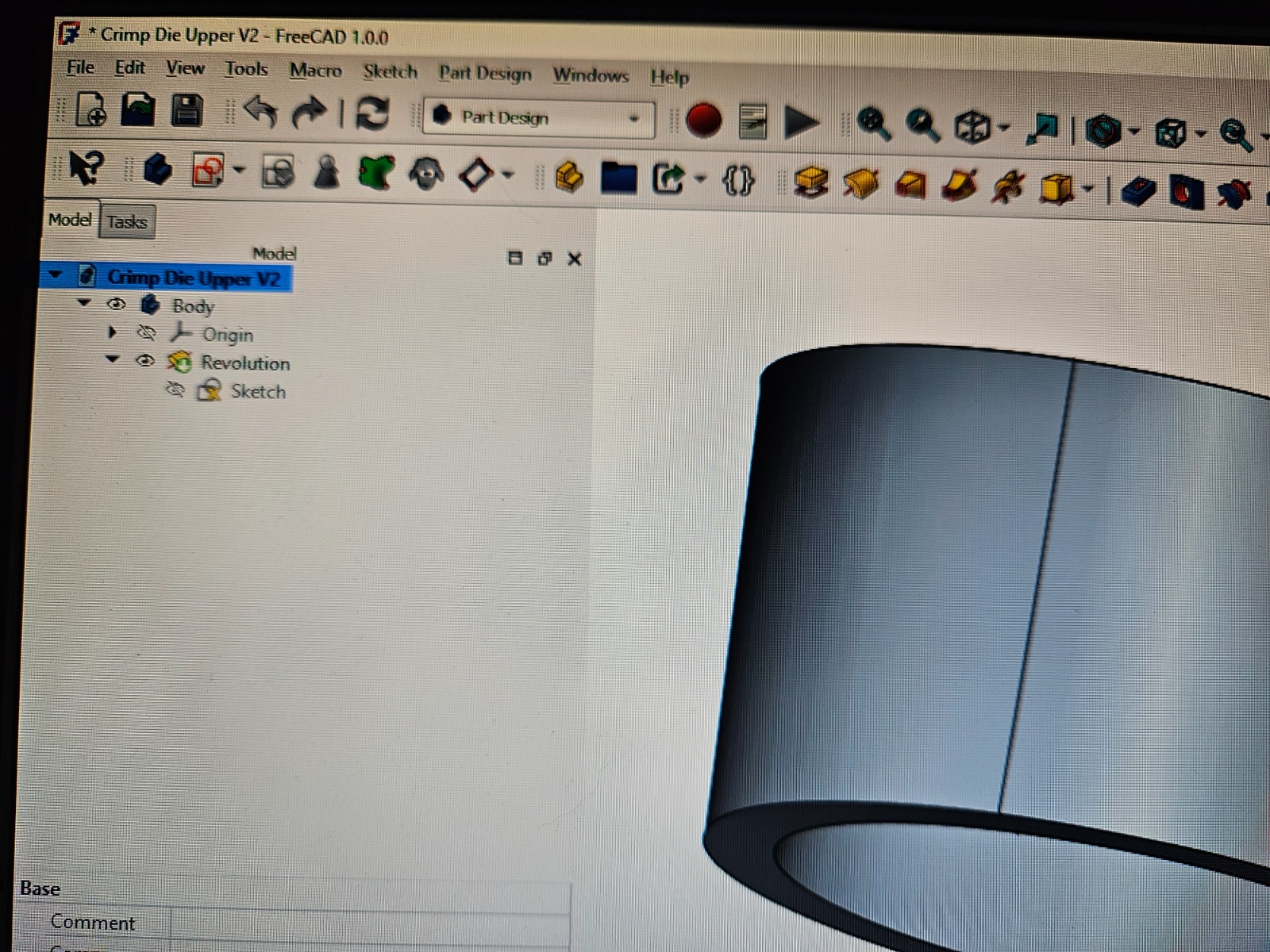Select Crimp Die Upper V2 document item

[x=193, y=278]
